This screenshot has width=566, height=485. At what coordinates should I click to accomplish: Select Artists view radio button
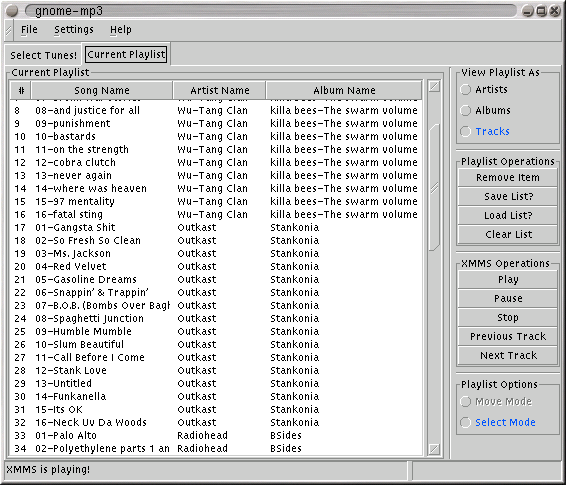465,89
